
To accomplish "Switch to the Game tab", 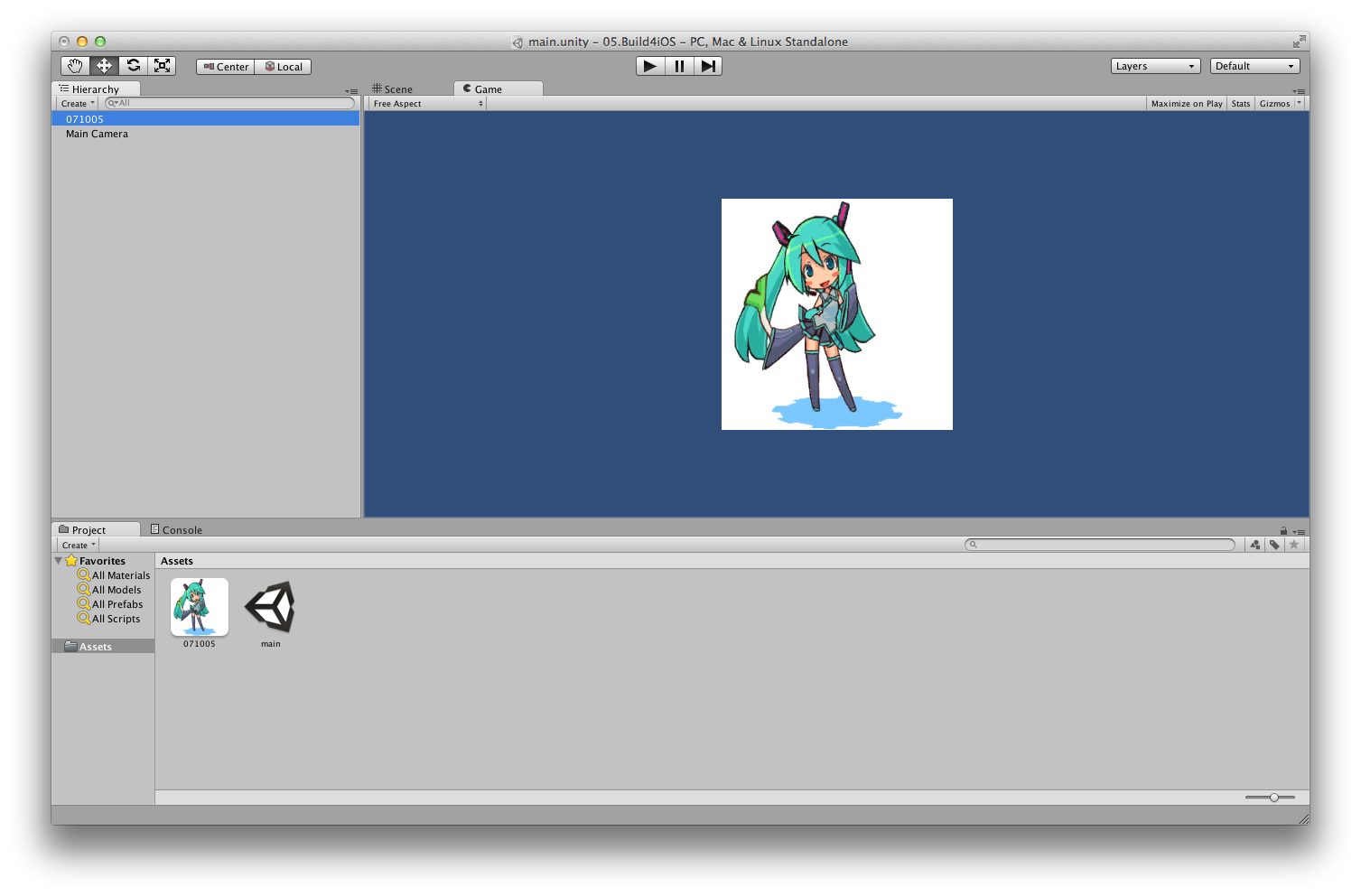I will point(498,89).
